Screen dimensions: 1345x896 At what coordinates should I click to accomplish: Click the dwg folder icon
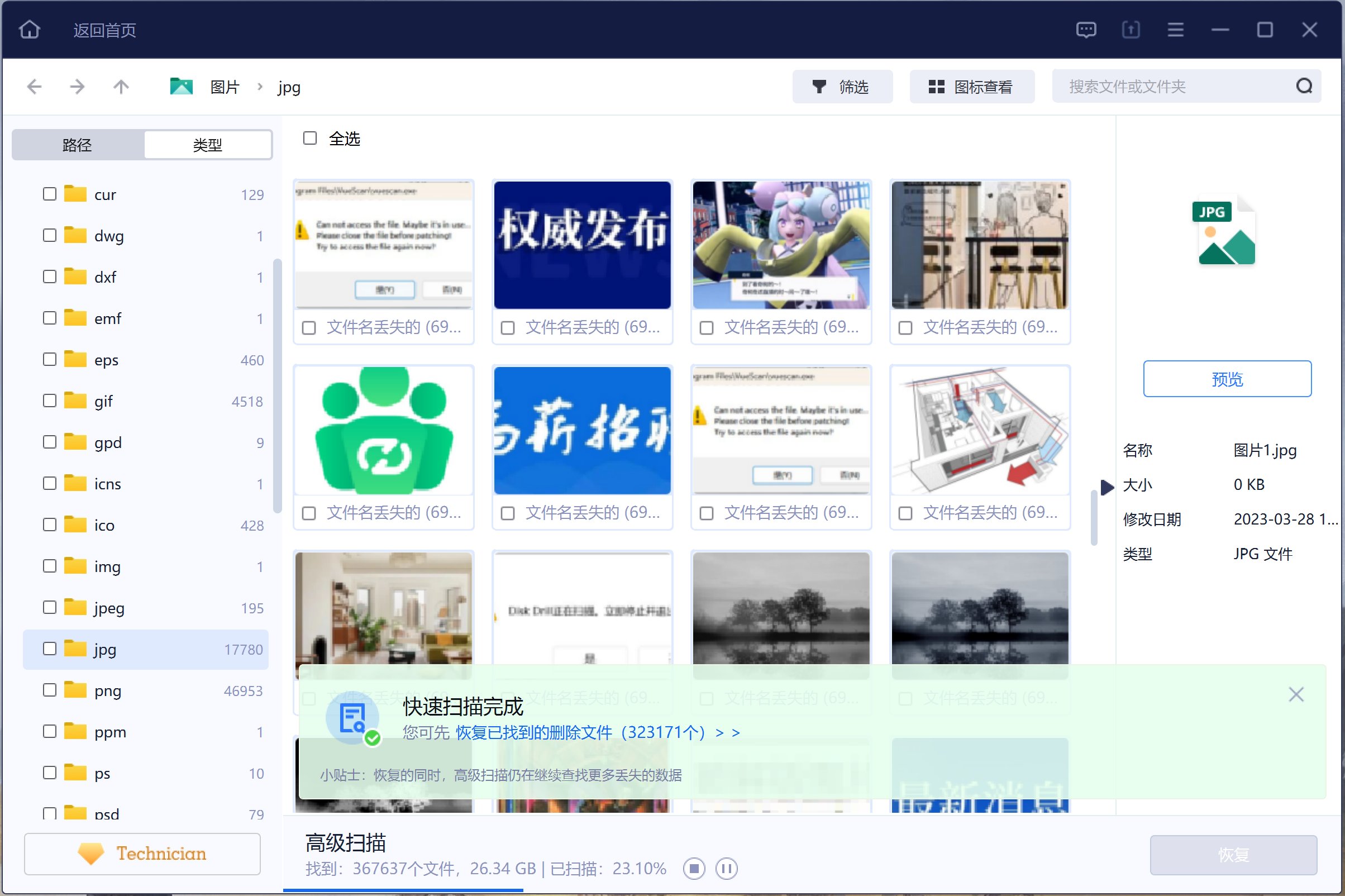point(75,235)
